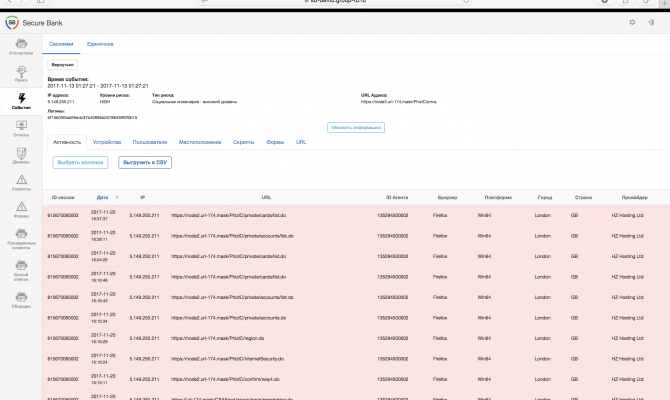Open the Формы warning section

pos(21,210)
